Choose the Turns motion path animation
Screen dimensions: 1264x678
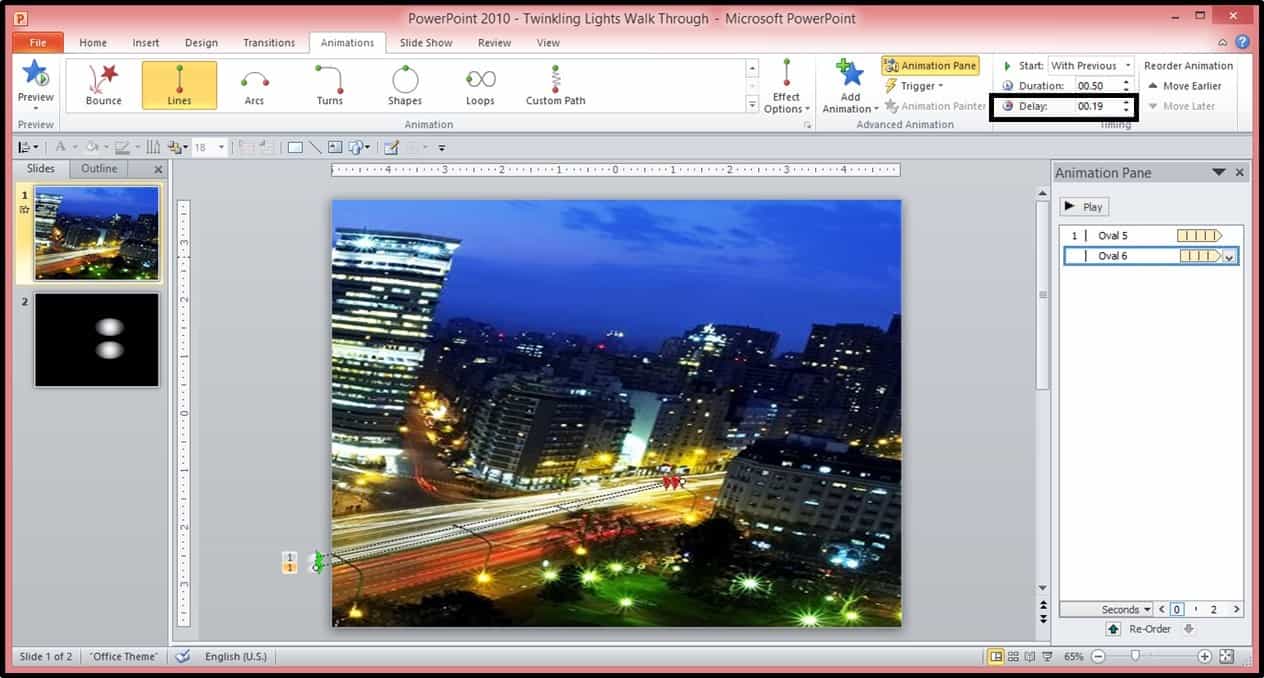(330, 85)
